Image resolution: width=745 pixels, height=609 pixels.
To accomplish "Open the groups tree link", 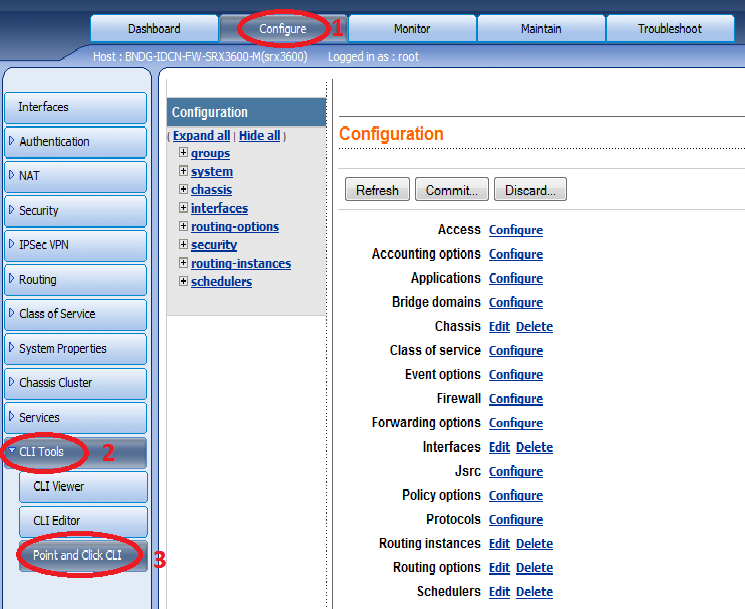I will coord(210,153).
